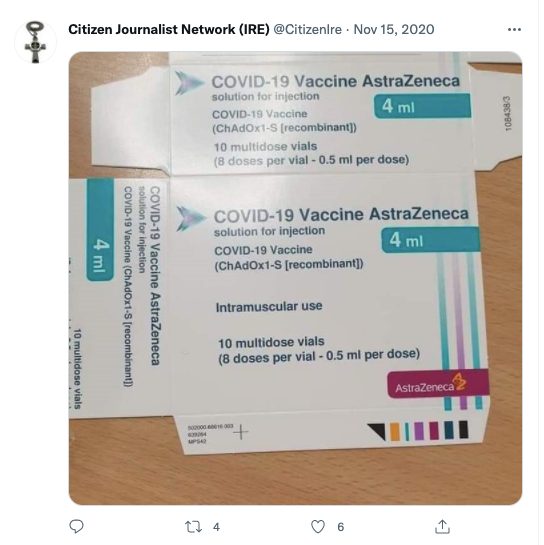
Task: Click the upper teal 4 ml label in photo
Action: [422, 106]
